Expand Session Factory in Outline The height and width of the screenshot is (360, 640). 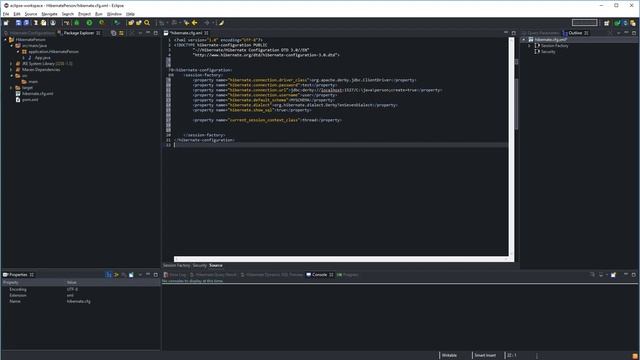(x=530, y=46)
